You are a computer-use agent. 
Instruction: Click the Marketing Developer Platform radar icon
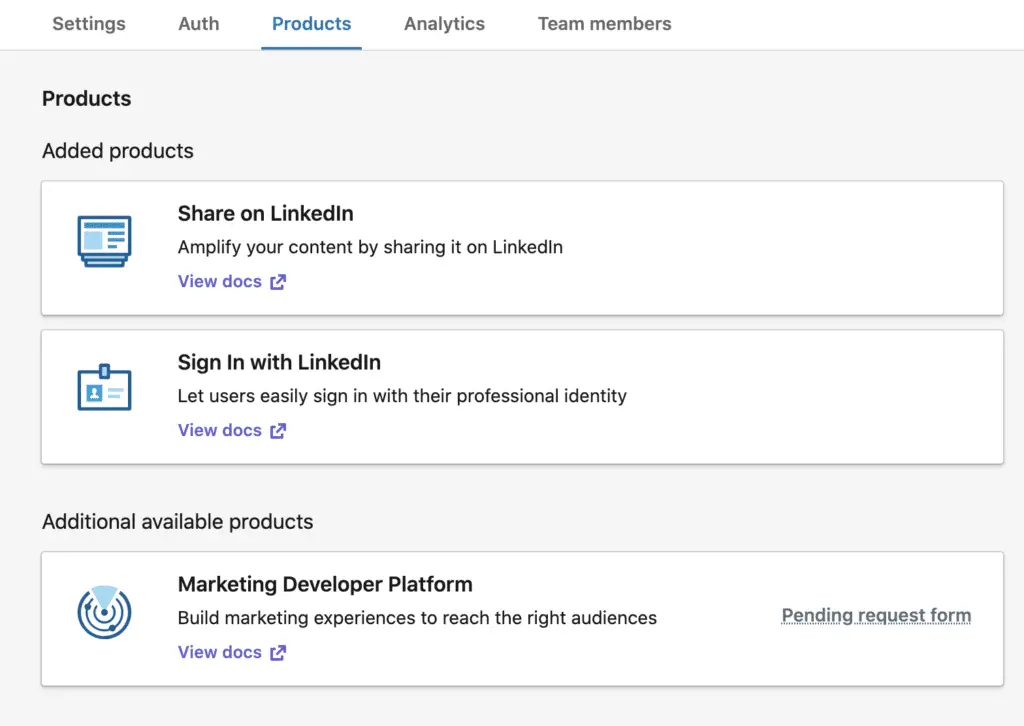click(x=104, y=612)
